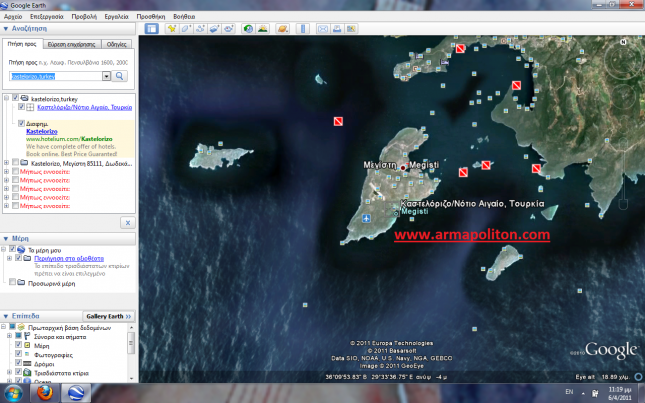Viewport: 645px width, 403px height.
Task: Click the airport icon on Megisti island
Action: click(367, 218)
